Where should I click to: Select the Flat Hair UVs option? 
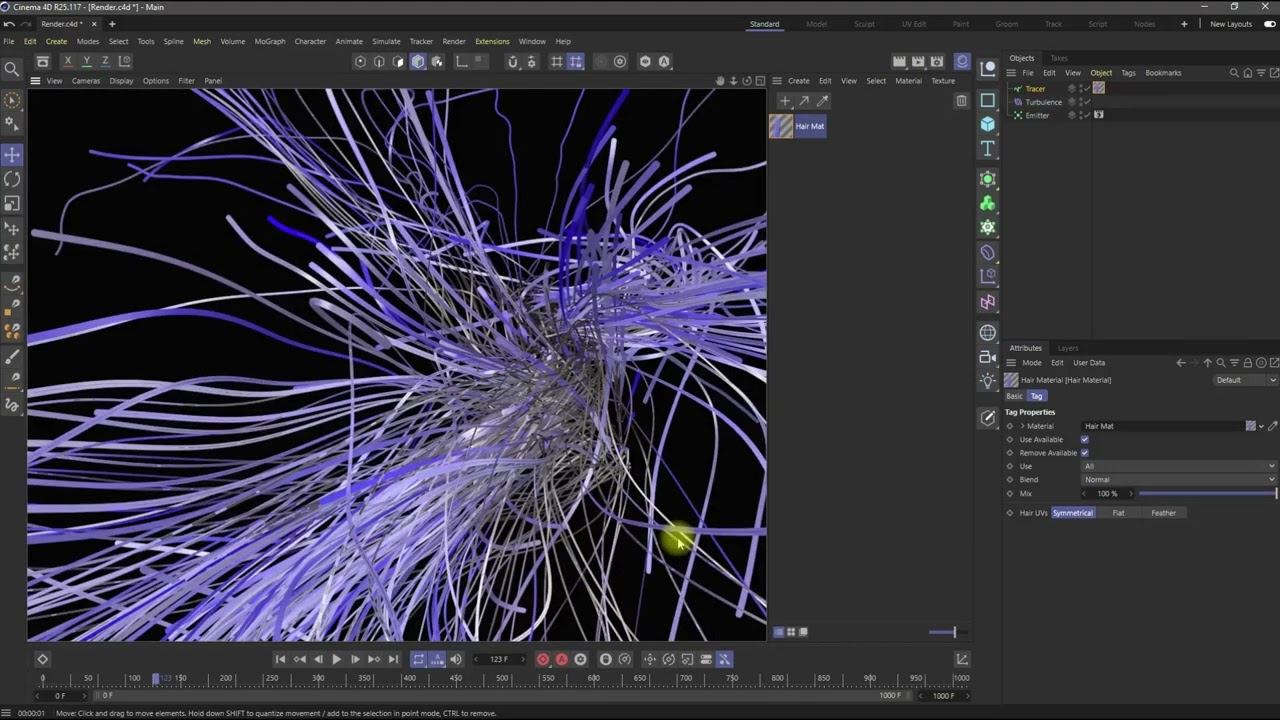pyautogui.click(x=1118, y=513)
